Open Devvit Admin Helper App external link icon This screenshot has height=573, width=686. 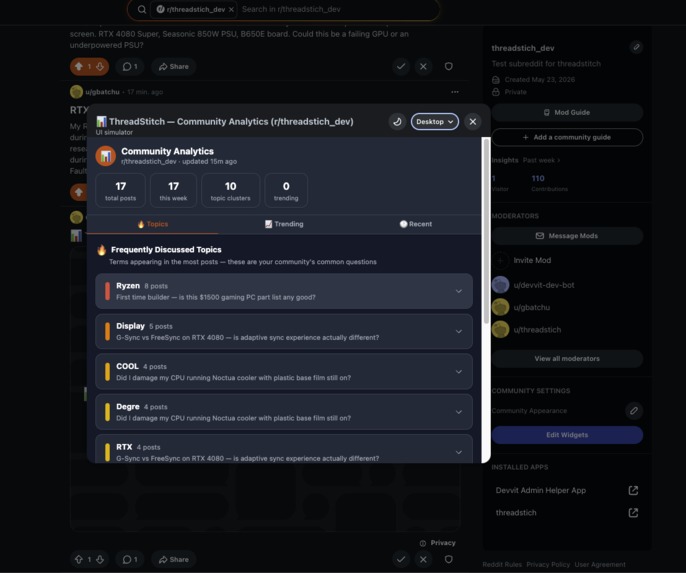tap(633, 490)
